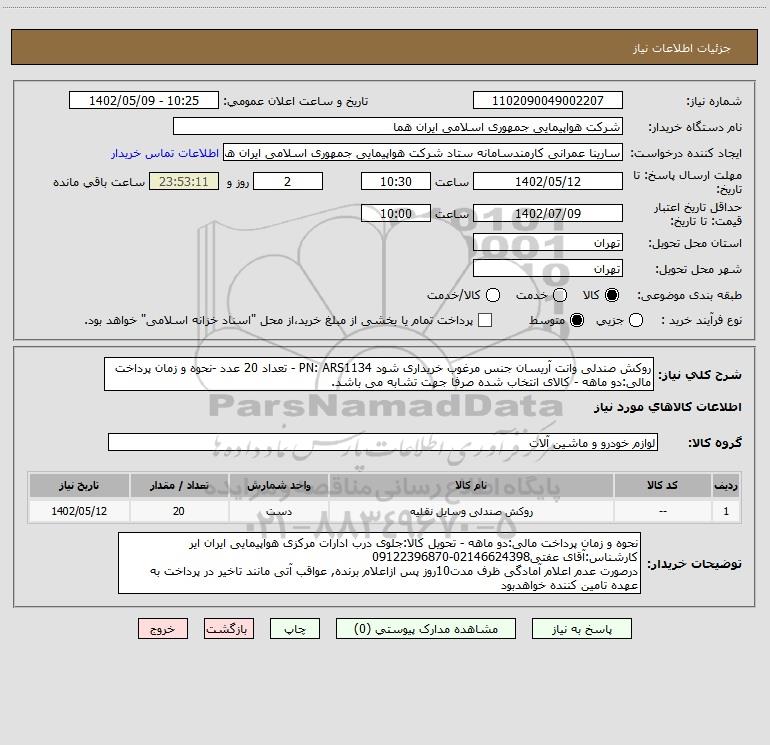Click the ردیف column header
This screenshot has width=770, height=745.
click(726, 485)
